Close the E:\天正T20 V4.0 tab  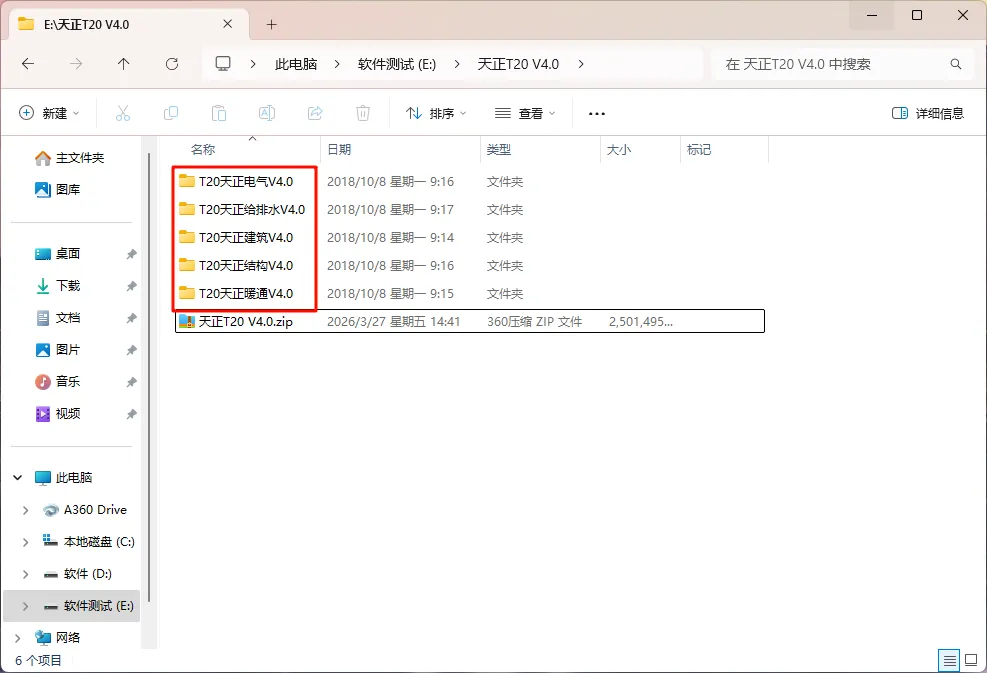tap(228, 24)
